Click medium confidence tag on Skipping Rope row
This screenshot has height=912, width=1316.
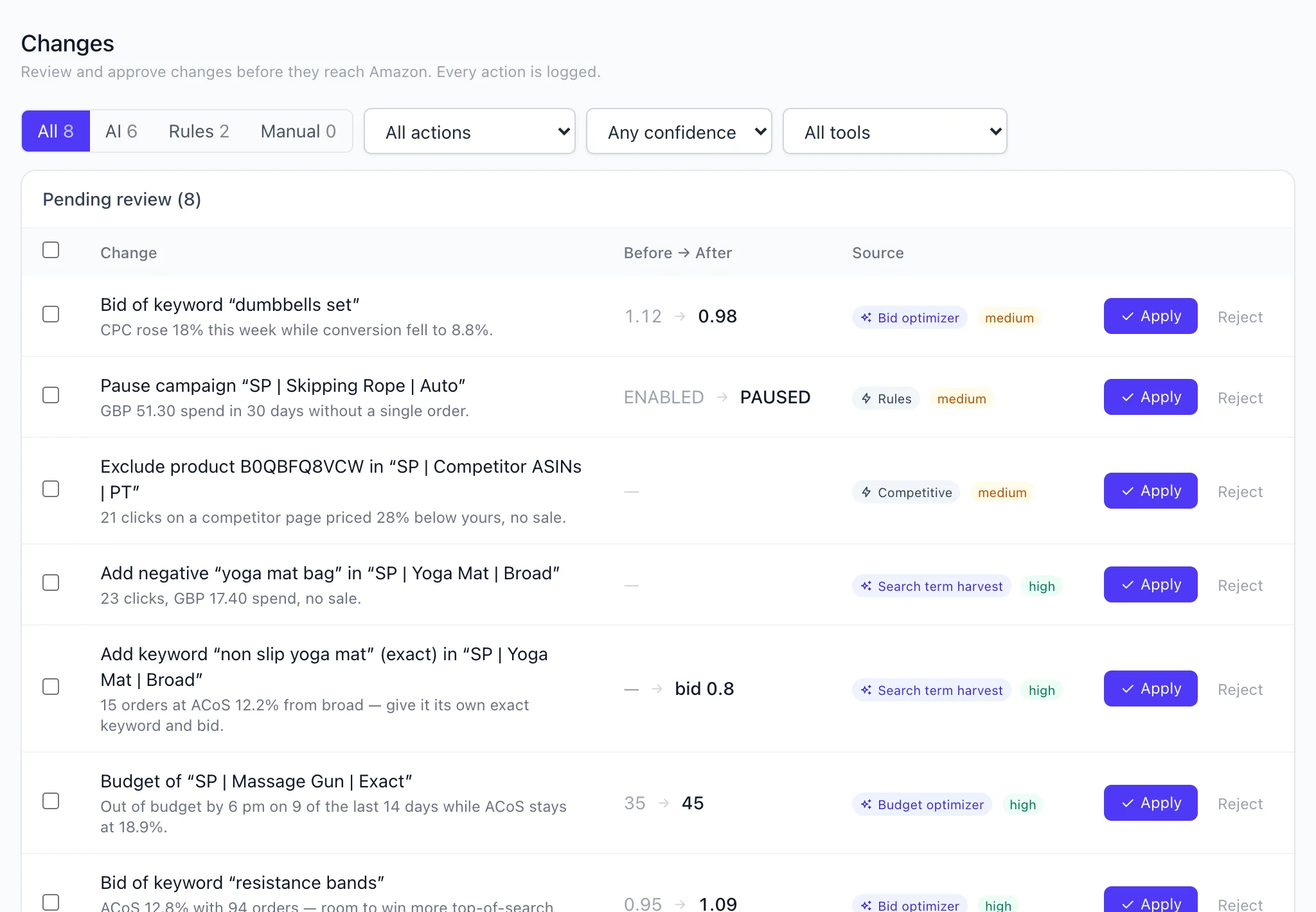tap(961, 398)
